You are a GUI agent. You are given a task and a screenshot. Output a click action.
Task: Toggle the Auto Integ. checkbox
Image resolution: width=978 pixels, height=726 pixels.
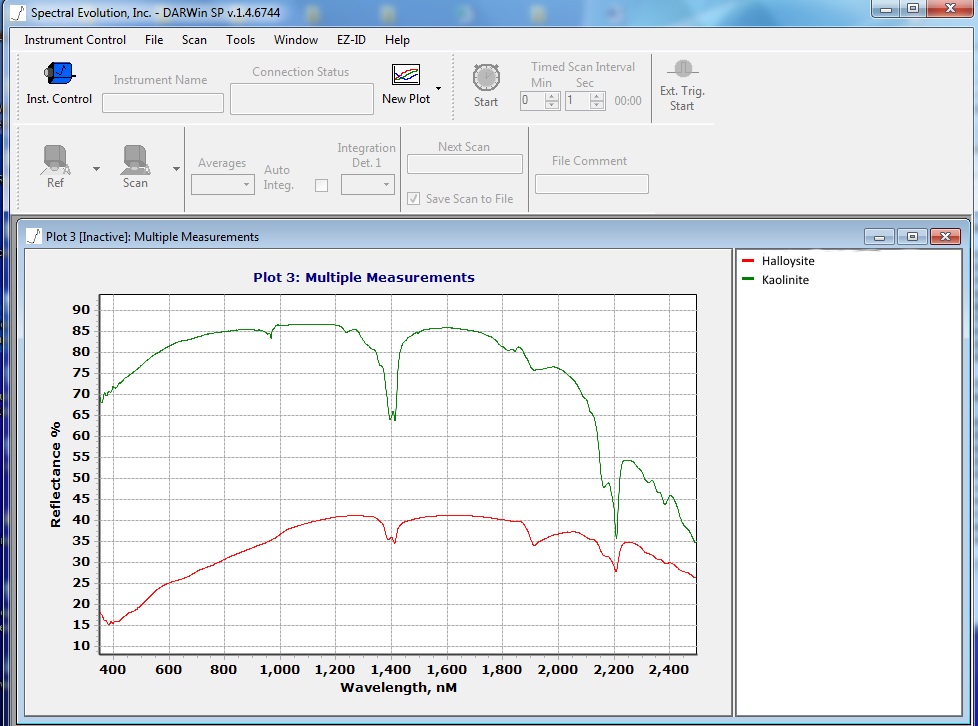click(321, 185)
